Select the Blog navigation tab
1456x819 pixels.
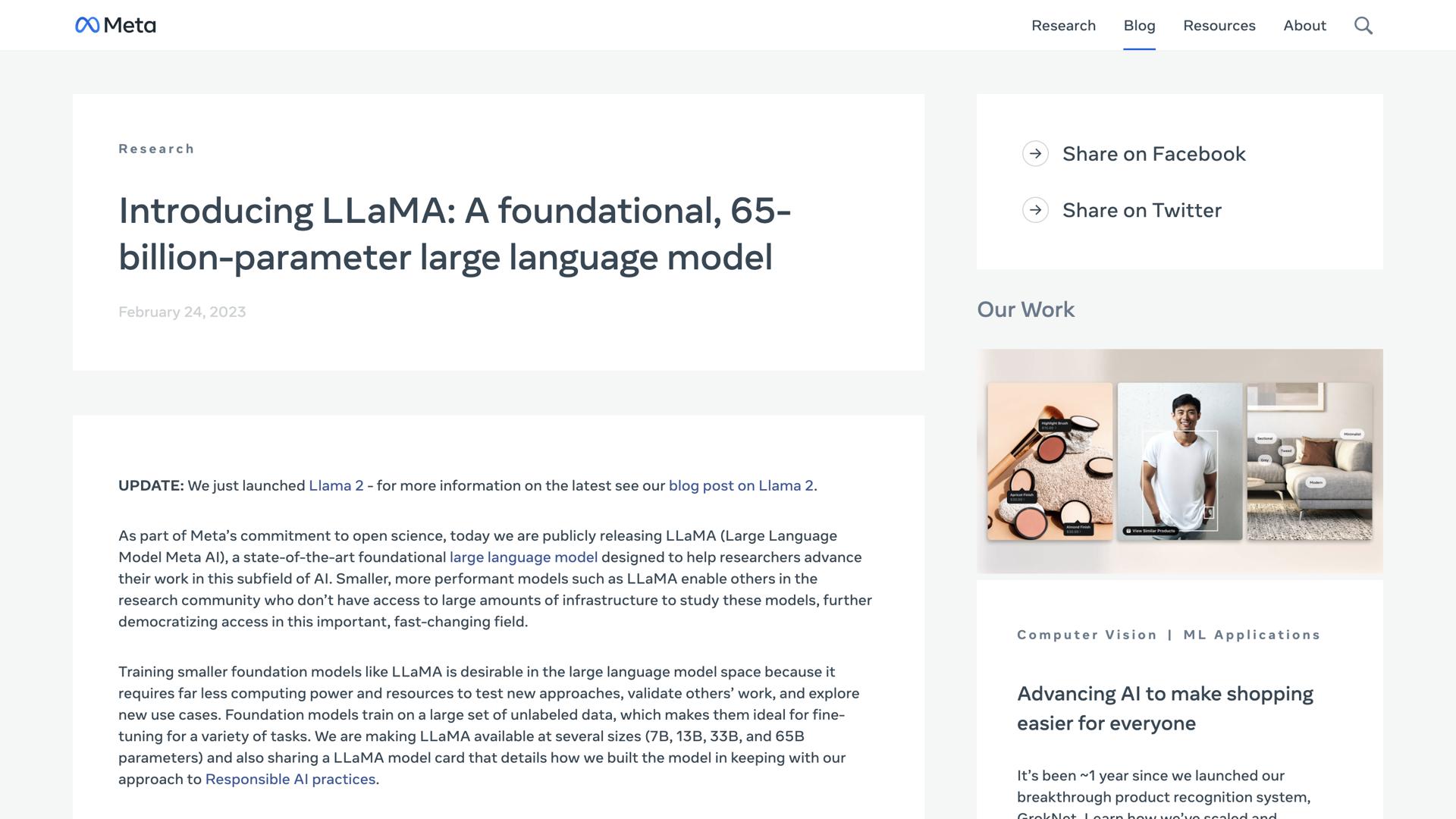tap(1139, 26)
